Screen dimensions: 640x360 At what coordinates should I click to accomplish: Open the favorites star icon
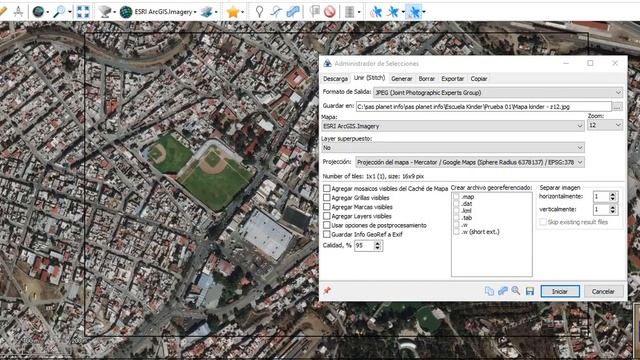[x=233, y=12]
